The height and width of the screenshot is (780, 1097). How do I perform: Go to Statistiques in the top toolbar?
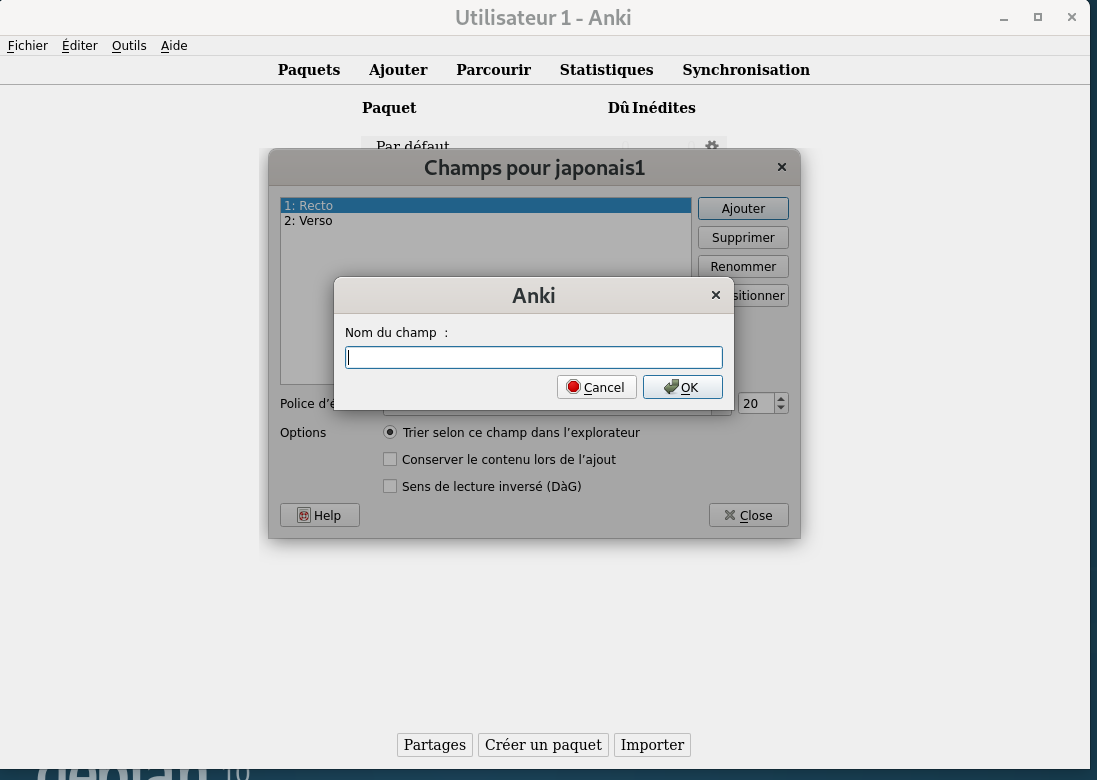point(606,70)
